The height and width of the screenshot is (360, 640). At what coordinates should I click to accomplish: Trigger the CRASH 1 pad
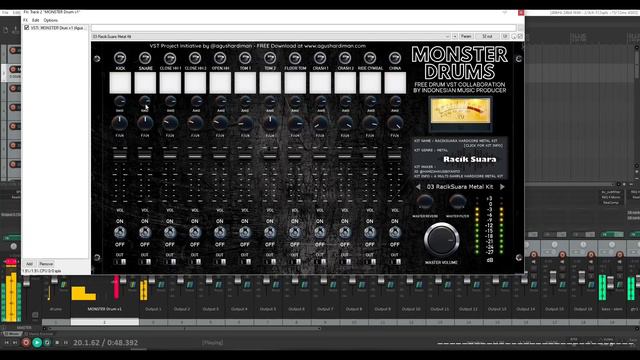coord(320,83)
